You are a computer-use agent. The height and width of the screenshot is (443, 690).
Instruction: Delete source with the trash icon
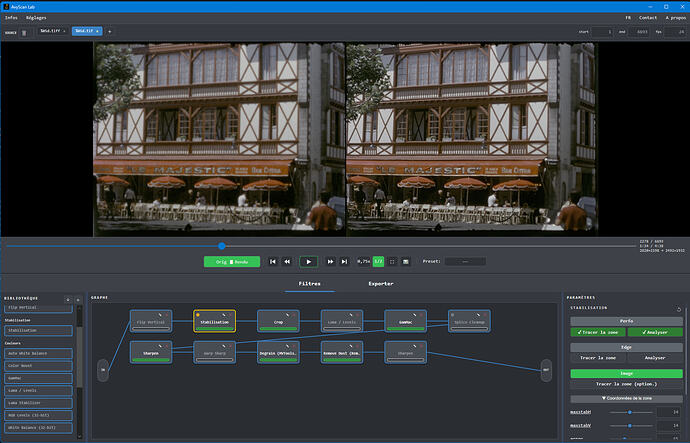click(x=24, y=33)
